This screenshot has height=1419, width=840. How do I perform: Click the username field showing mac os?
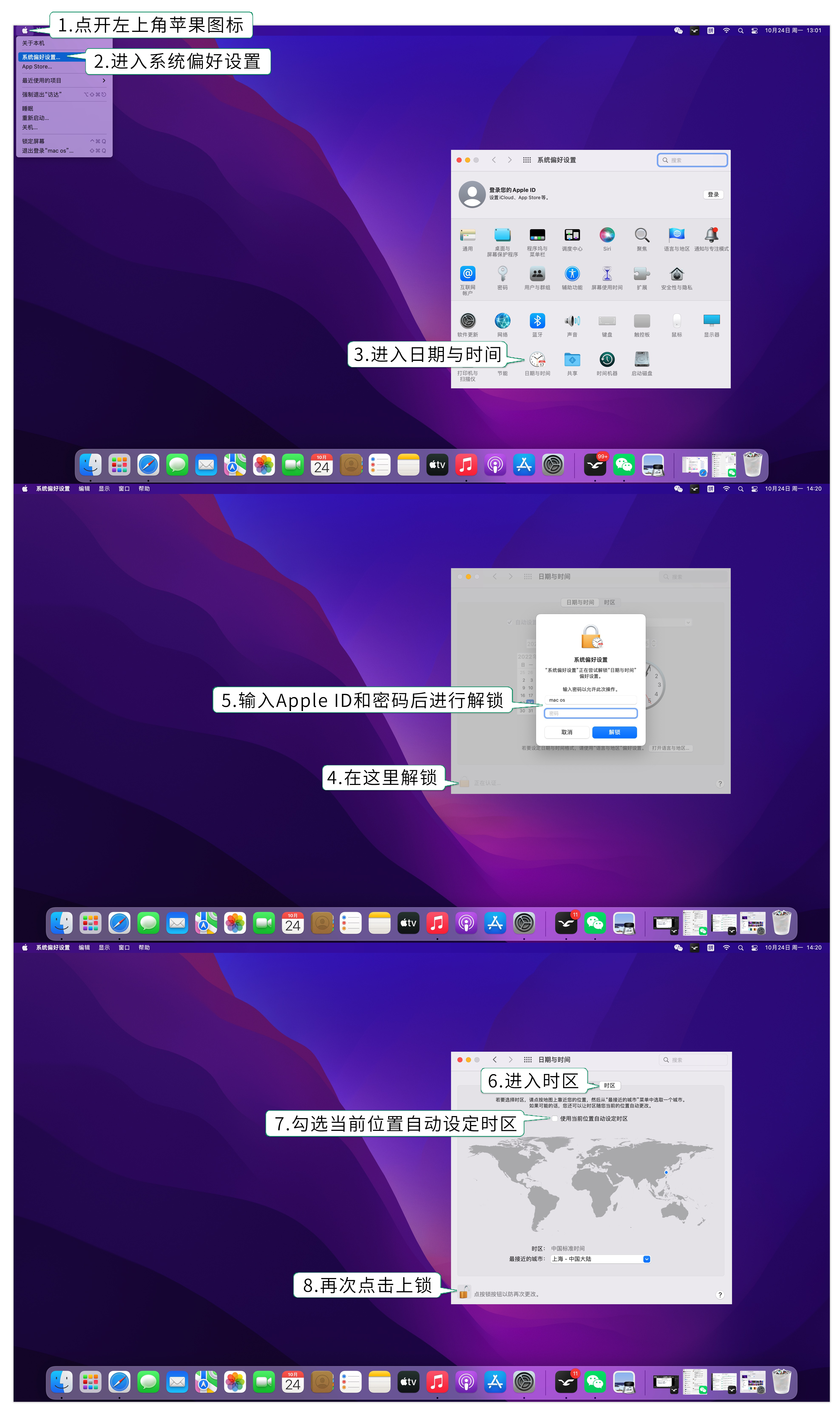click(x=590, y=700)
